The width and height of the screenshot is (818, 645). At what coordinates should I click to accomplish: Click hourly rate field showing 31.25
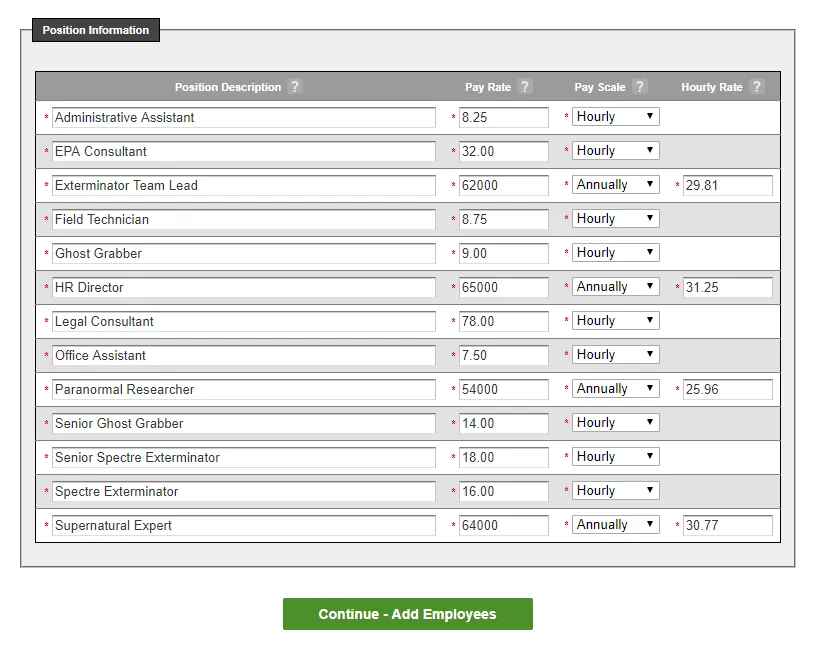[x=728, y=288]
